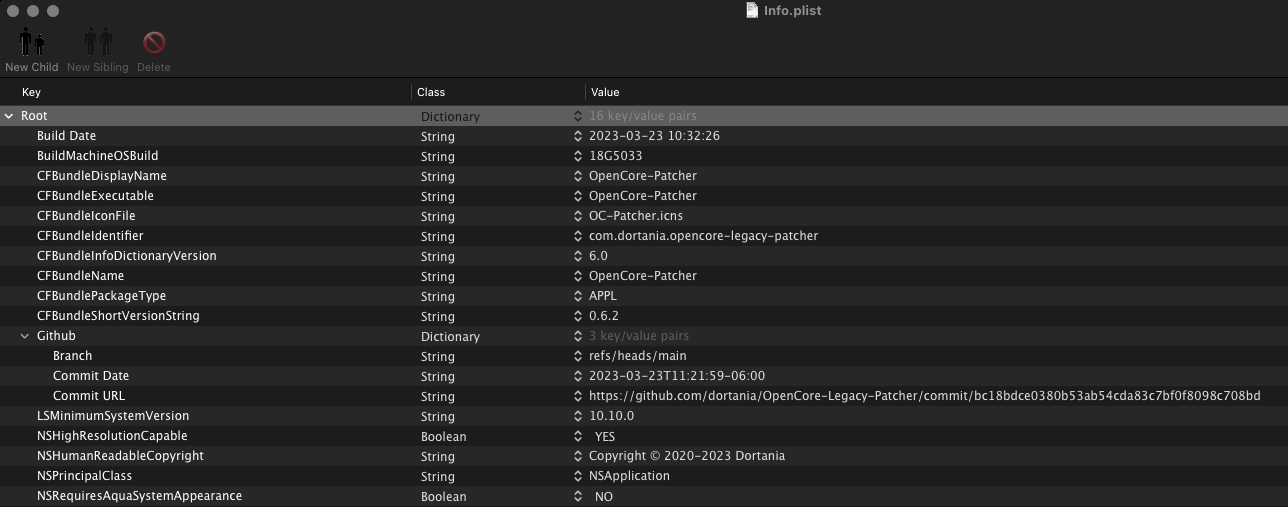This screenshot has height=507, width=1288.
Task: Select the NSPrincipalClass key
Action: click(84, 476)
